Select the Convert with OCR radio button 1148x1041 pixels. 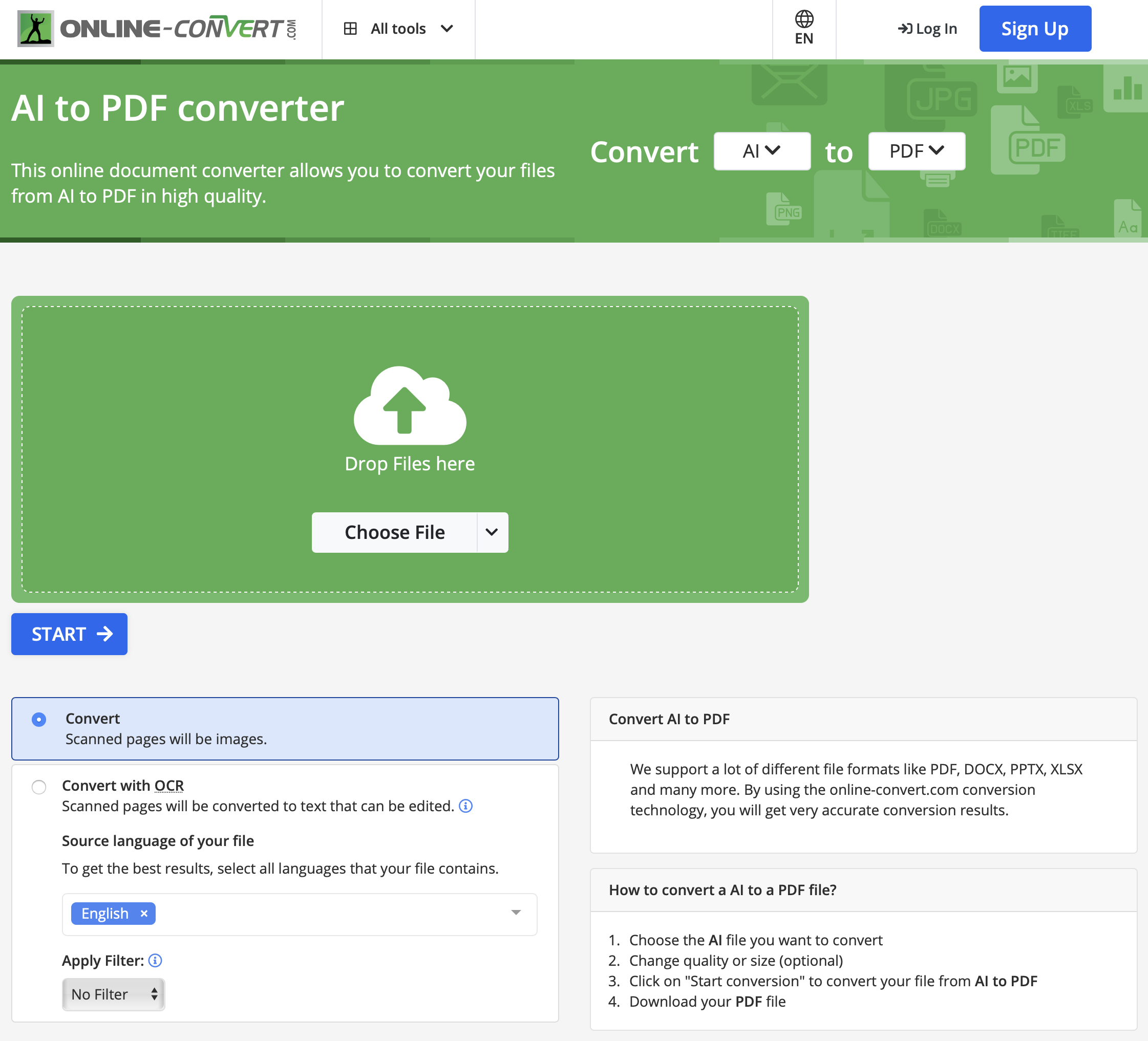tap(39, 787)
